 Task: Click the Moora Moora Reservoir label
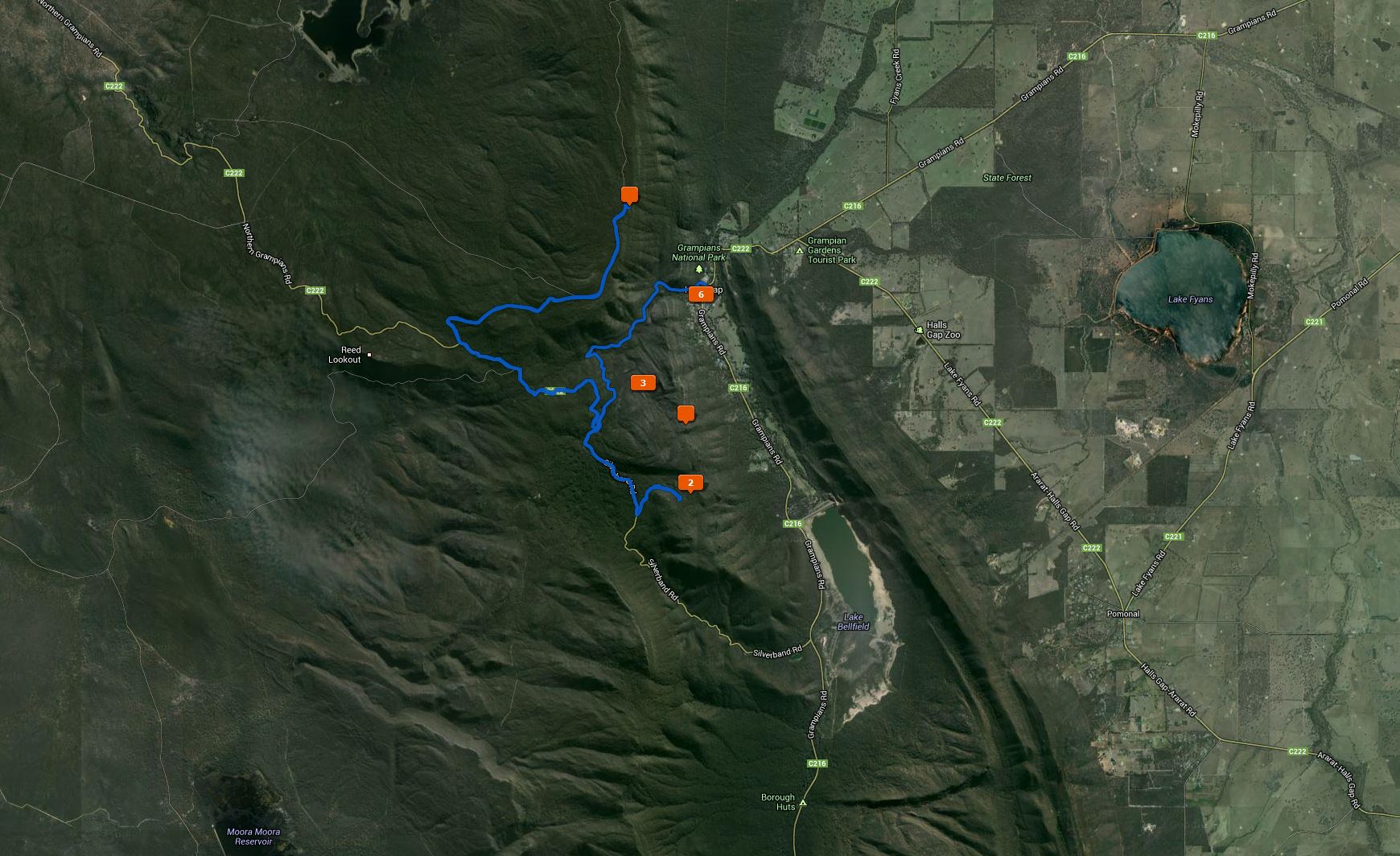(249, 836)
